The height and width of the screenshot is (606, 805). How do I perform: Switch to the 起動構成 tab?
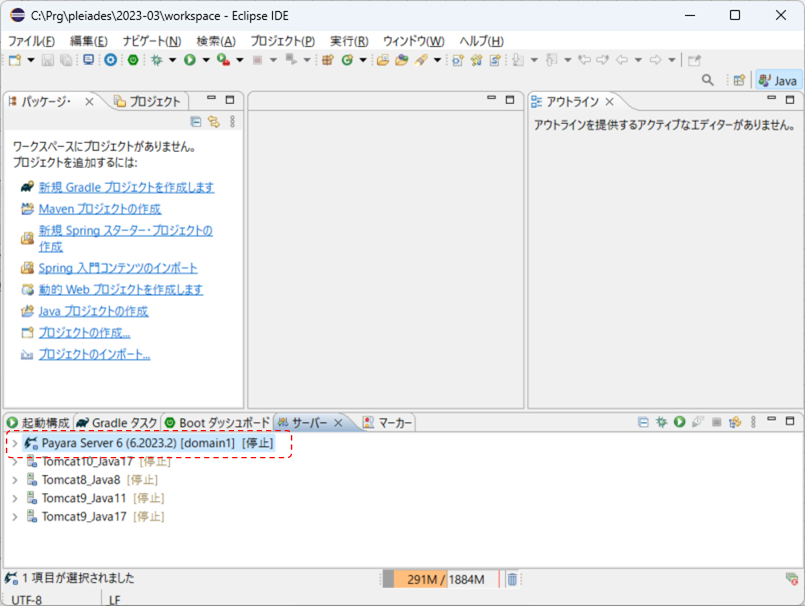(39, 423)
